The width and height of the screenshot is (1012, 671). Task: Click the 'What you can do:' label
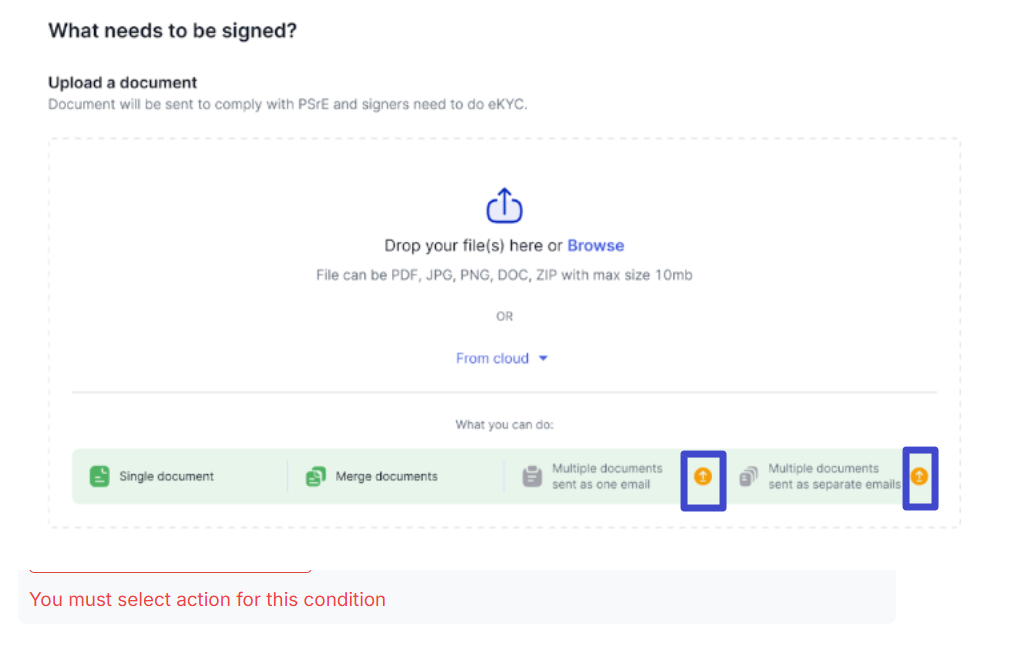tap(504, 424)
